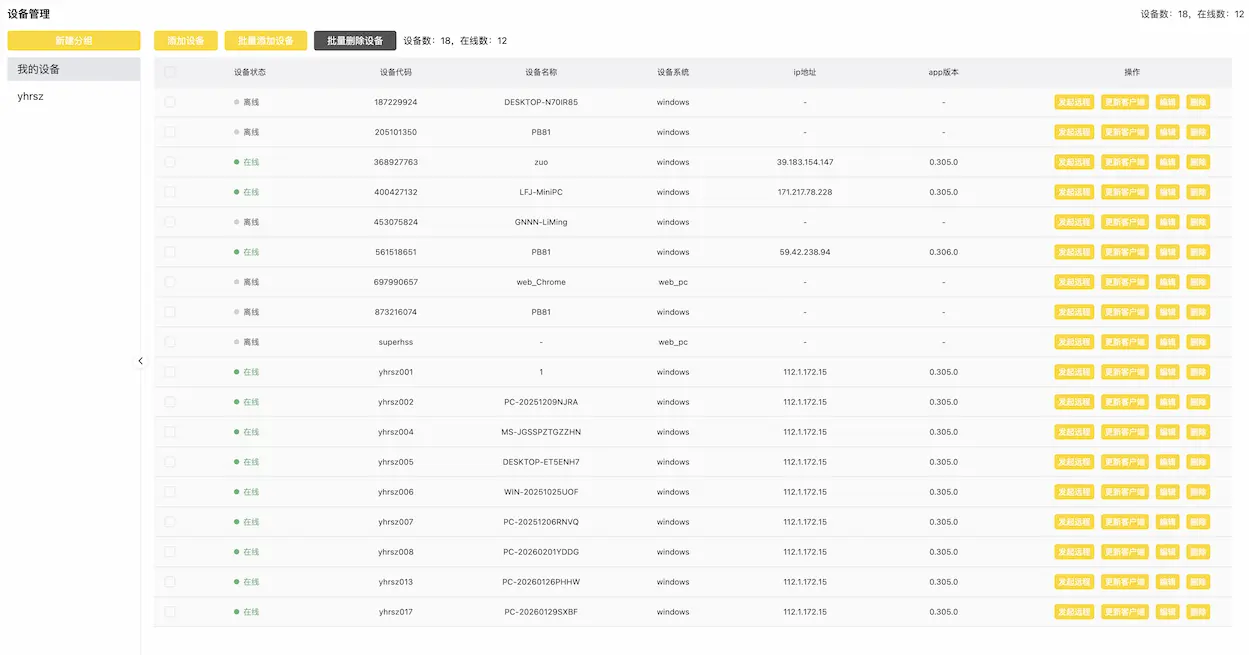Delete device yhrsz008 using 删除

[1198, 552]
